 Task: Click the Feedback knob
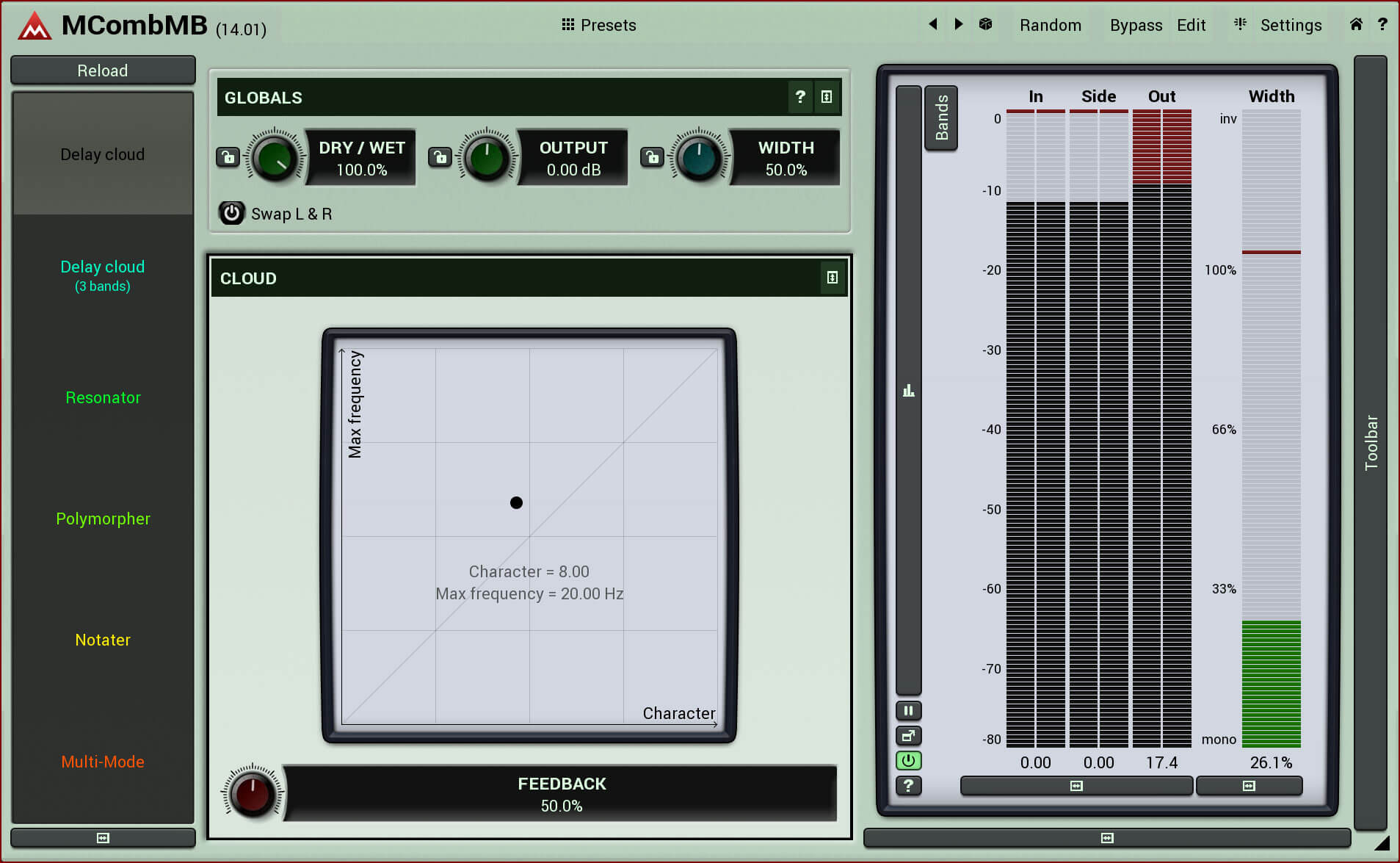click(x=252, y=793)
